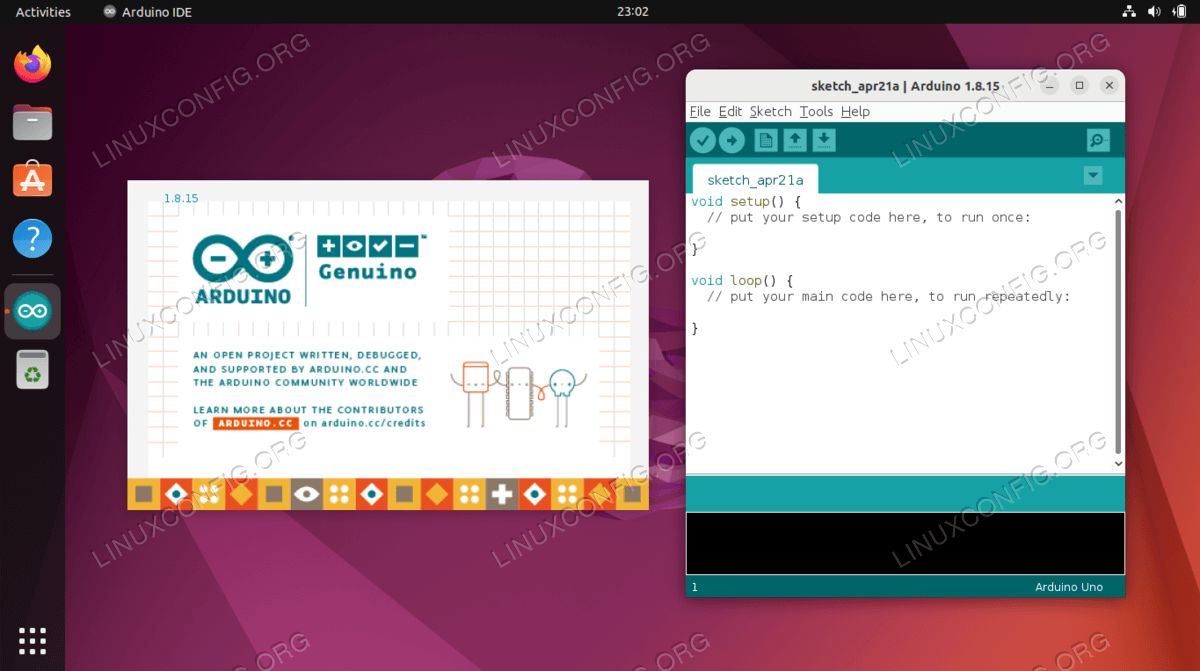Expand the tab options dropdown arrow
Image resolution: width=1200 pixels, height=671 pixels.
[1093, 176]
